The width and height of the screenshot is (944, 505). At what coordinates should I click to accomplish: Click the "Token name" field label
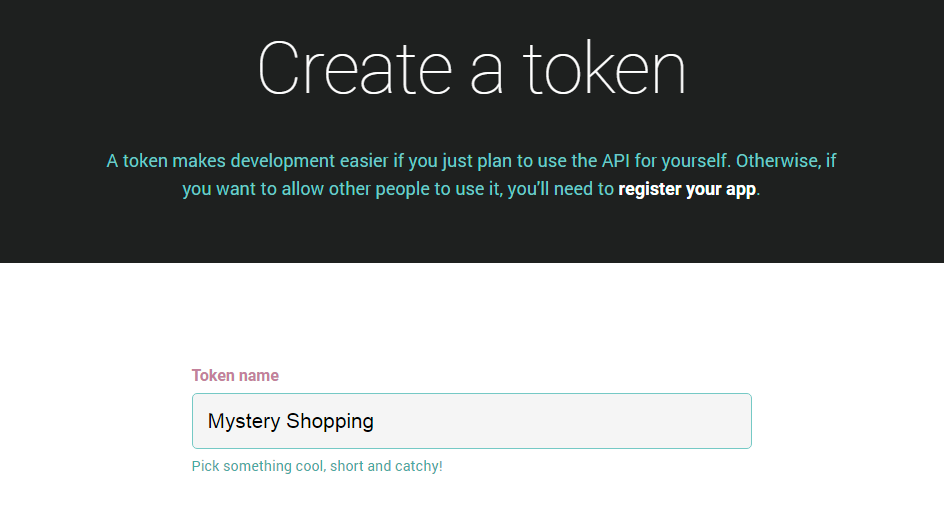235,376
